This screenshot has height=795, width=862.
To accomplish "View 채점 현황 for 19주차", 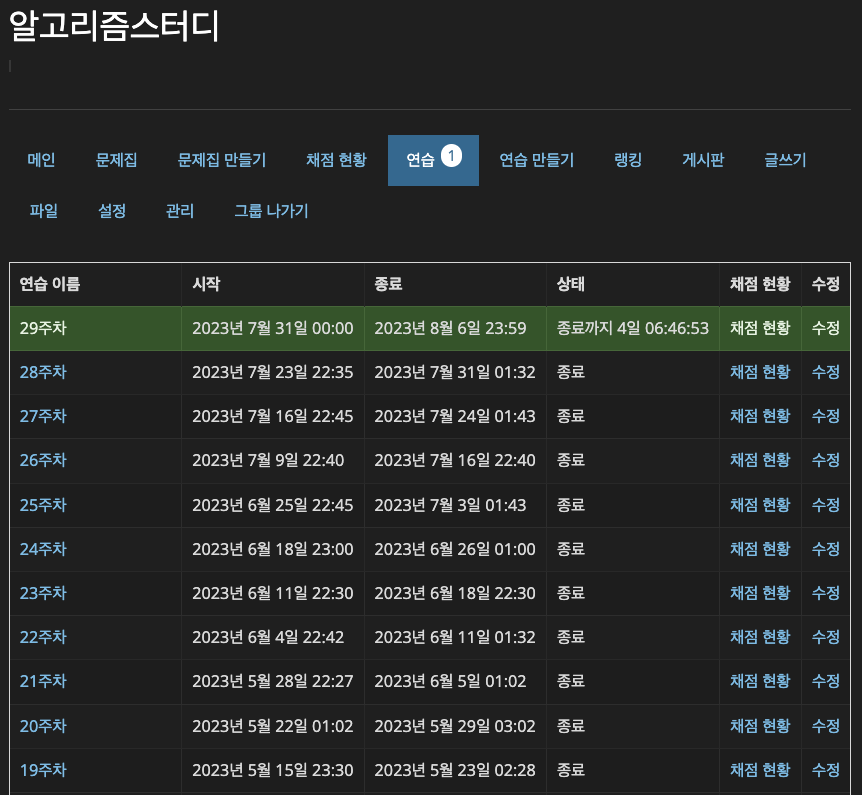I will (x=760, y=770).
